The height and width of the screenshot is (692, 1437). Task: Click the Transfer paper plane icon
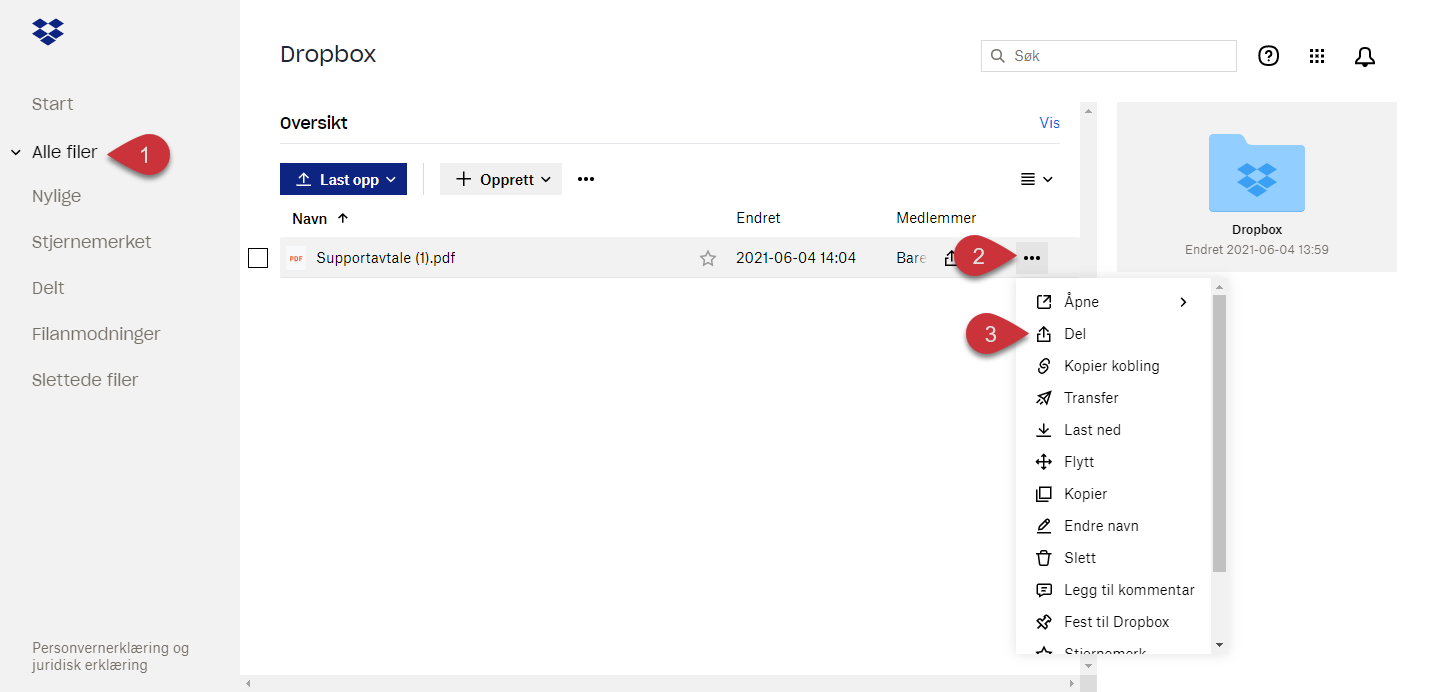pos(1044,398)
